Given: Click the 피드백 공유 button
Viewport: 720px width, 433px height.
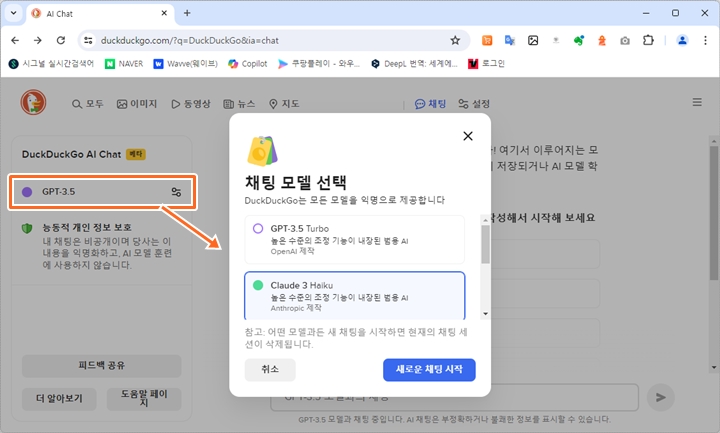Looking at the screenshot, I should [101, 366].
